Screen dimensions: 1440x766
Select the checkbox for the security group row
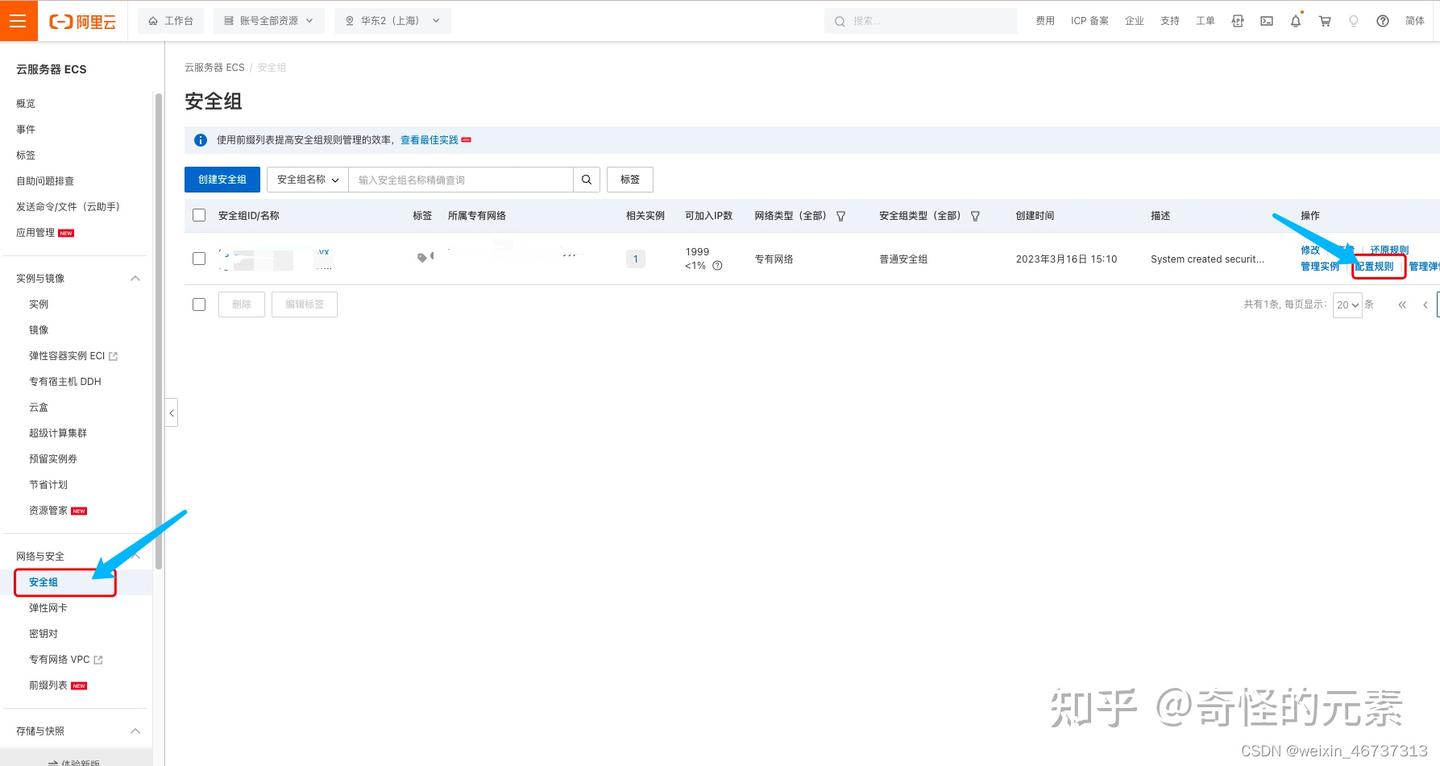tap(198, 258)
